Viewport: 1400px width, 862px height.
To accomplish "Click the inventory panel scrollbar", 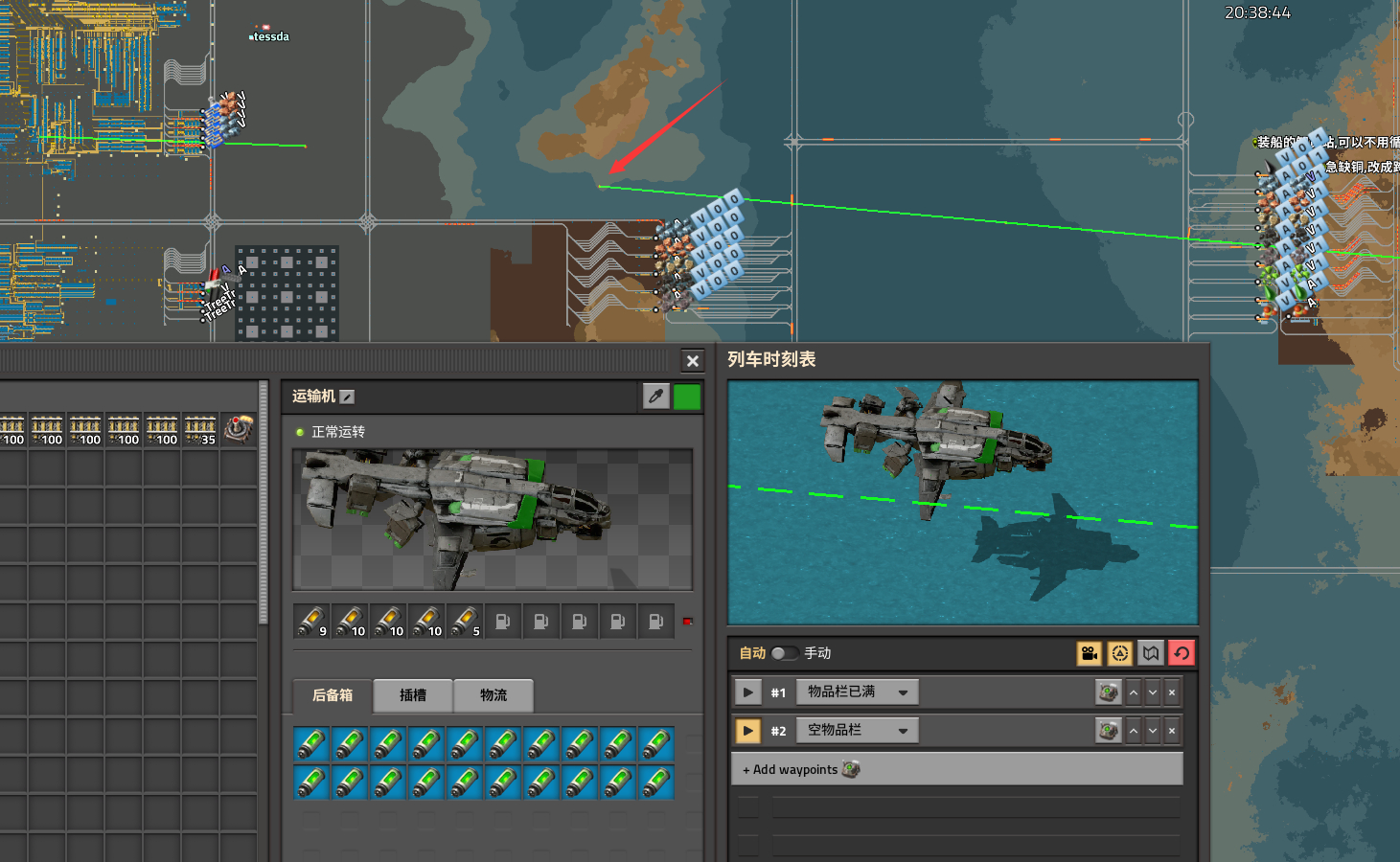I will click(x=264, y=503).
